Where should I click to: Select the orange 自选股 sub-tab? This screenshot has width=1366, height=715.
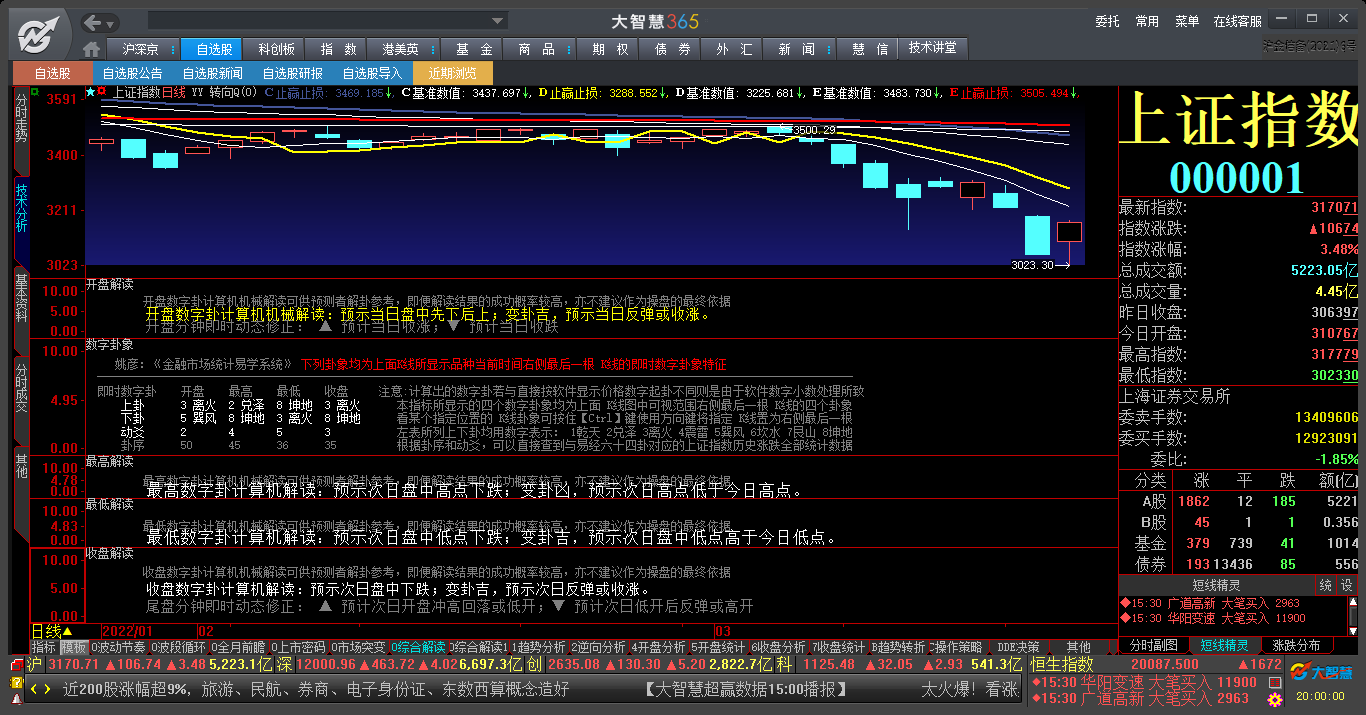pos(52,73)
